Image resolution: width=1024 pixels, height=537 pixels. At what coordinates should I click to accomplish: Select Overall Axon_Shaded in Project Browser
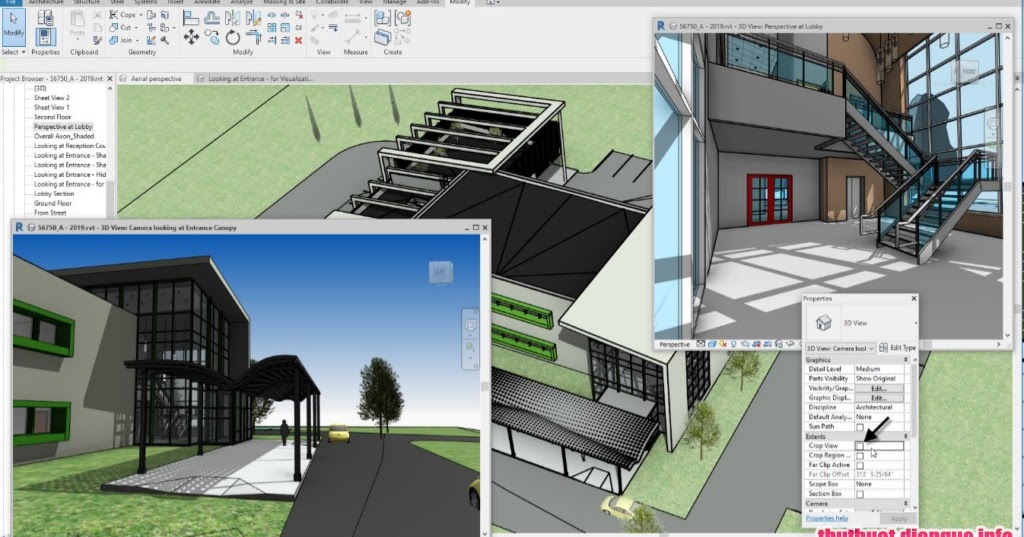pos(64,137)
